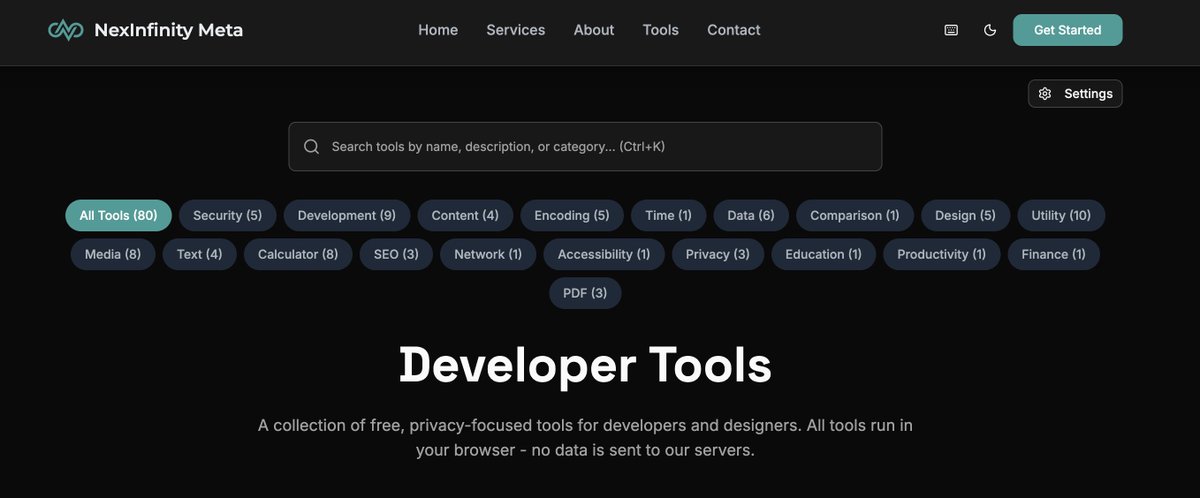This screenshot has width=1200, height=498.
Task: Select Comparison (1) category chip
Action: (855, 216)
